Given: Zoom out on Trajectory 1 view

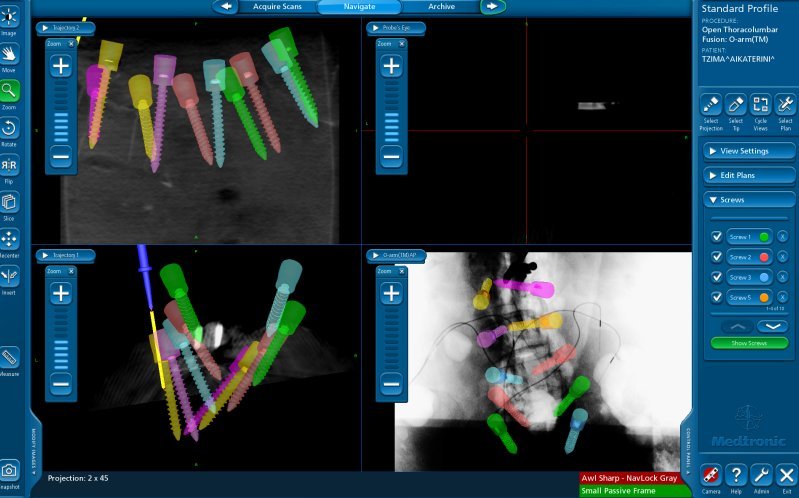Looking at the screenshot, I should tap(61, 384).
